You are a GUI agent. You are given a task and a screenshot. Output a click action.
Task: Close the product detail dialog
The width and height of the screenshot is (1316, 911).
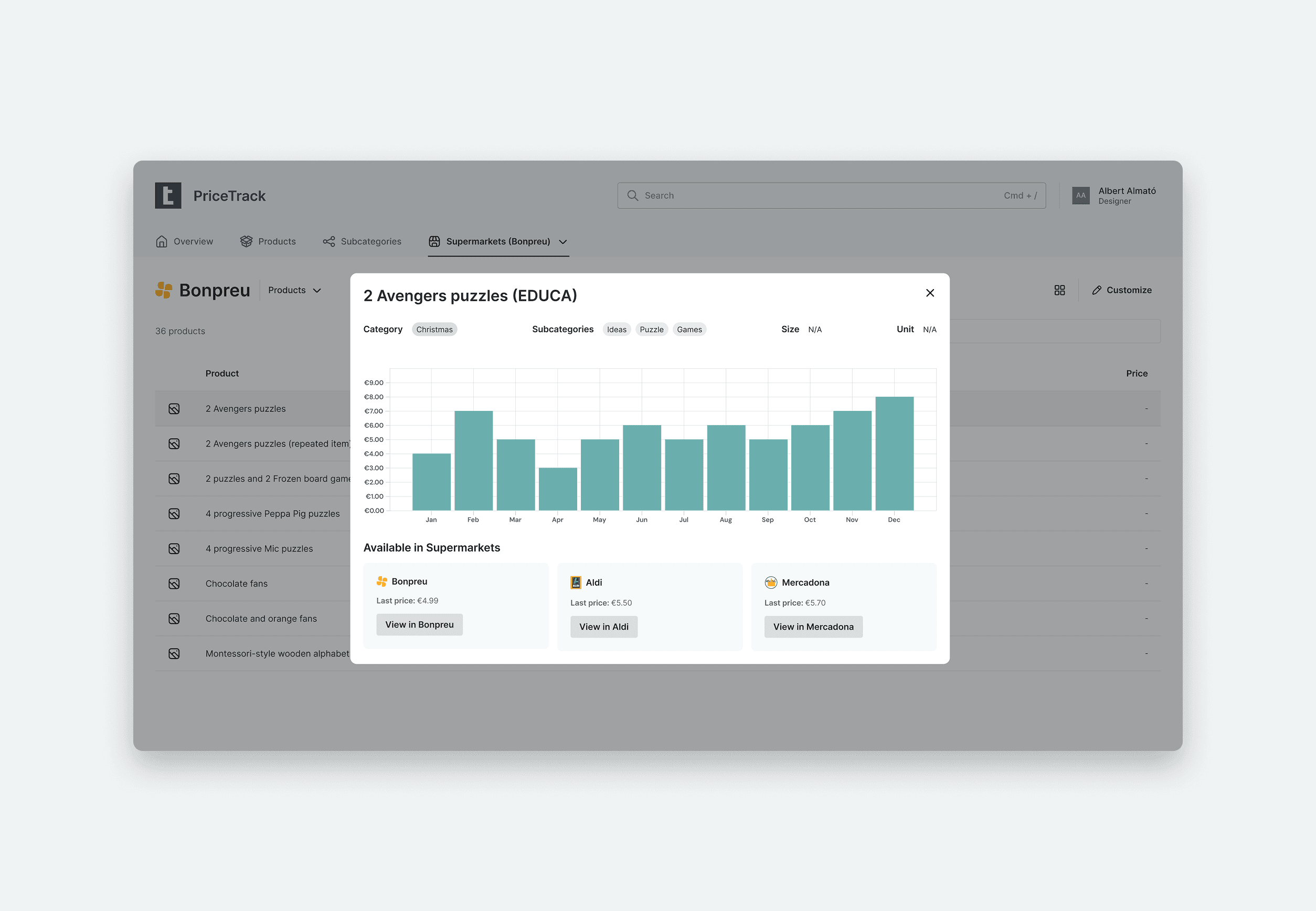(930, 293)
